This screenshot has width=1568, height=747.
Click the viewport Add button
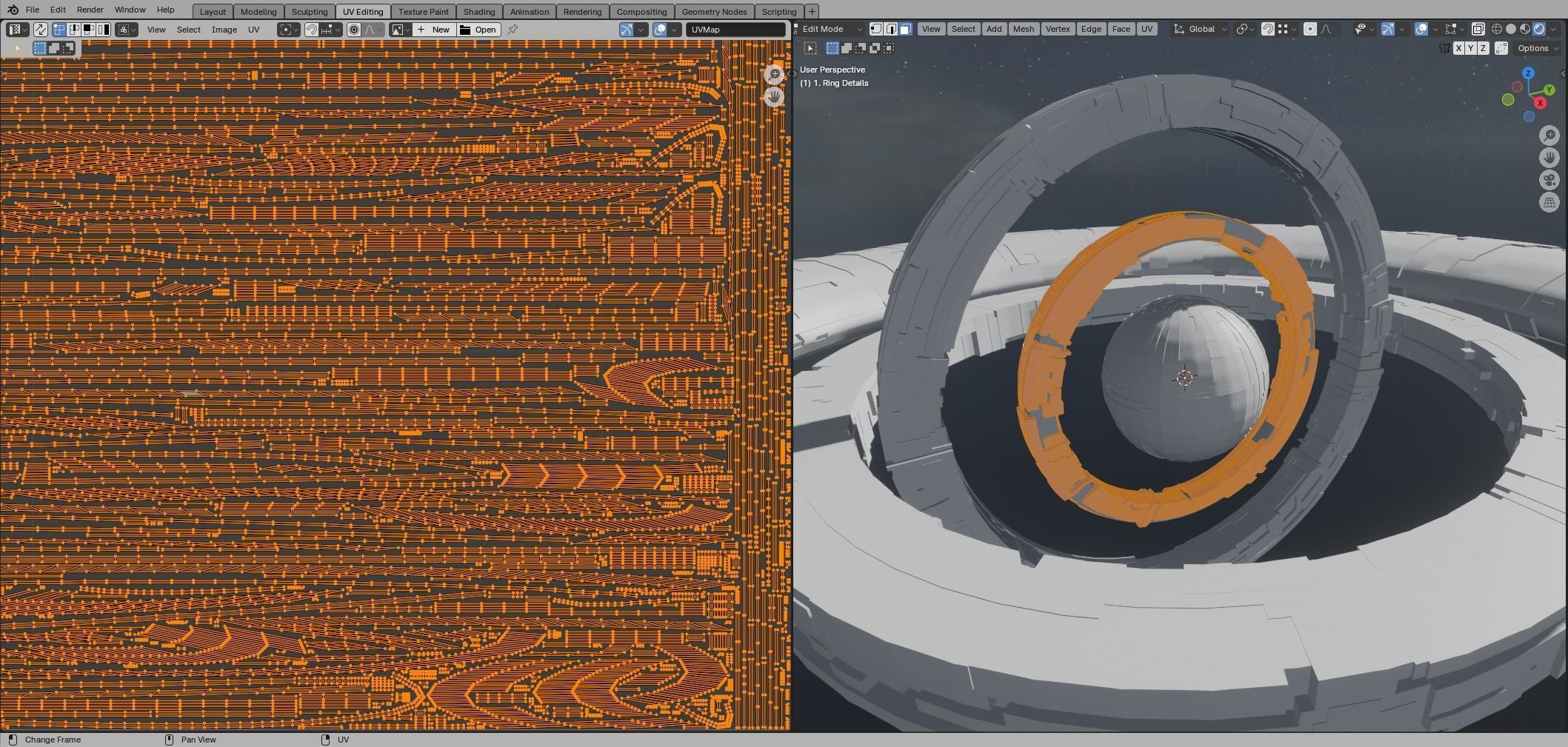(x=994, y=29)
